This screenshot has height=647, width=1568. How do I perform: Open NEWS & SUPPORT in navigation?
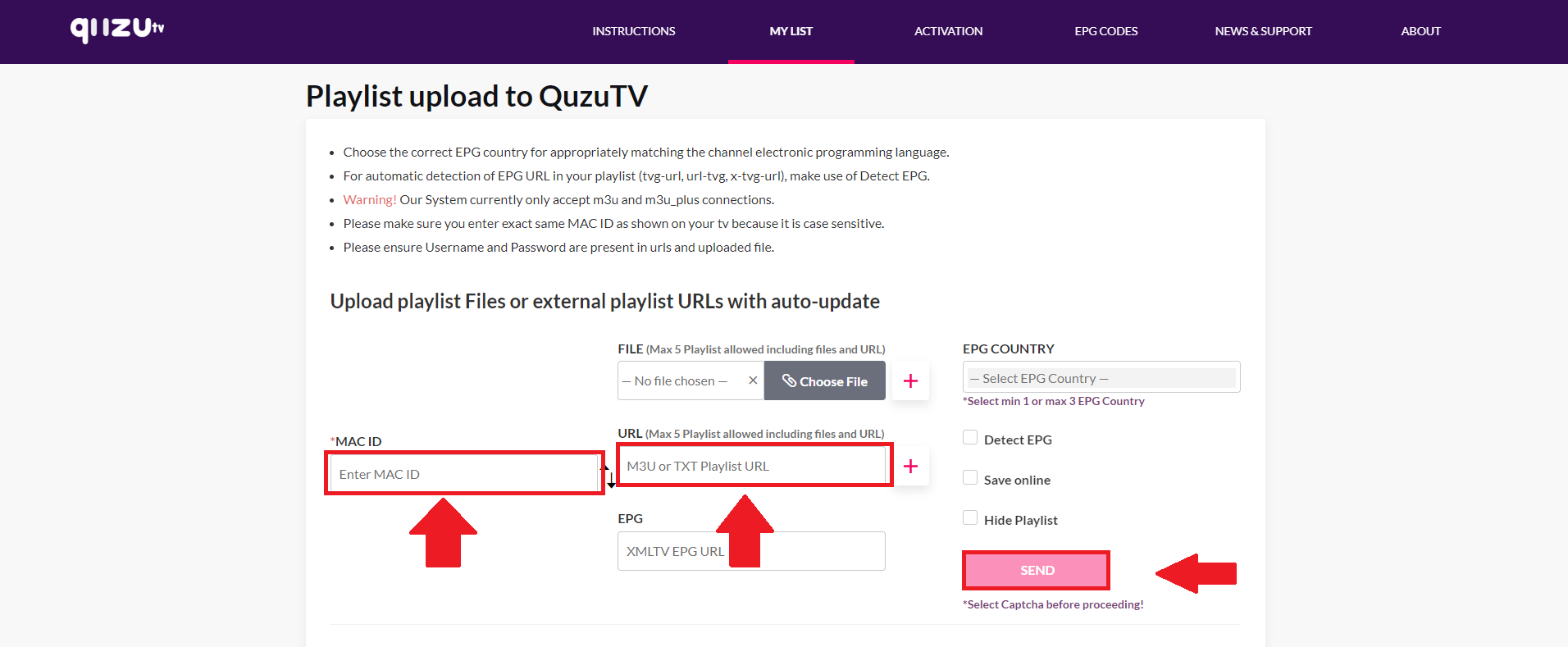coord(1263,31)
